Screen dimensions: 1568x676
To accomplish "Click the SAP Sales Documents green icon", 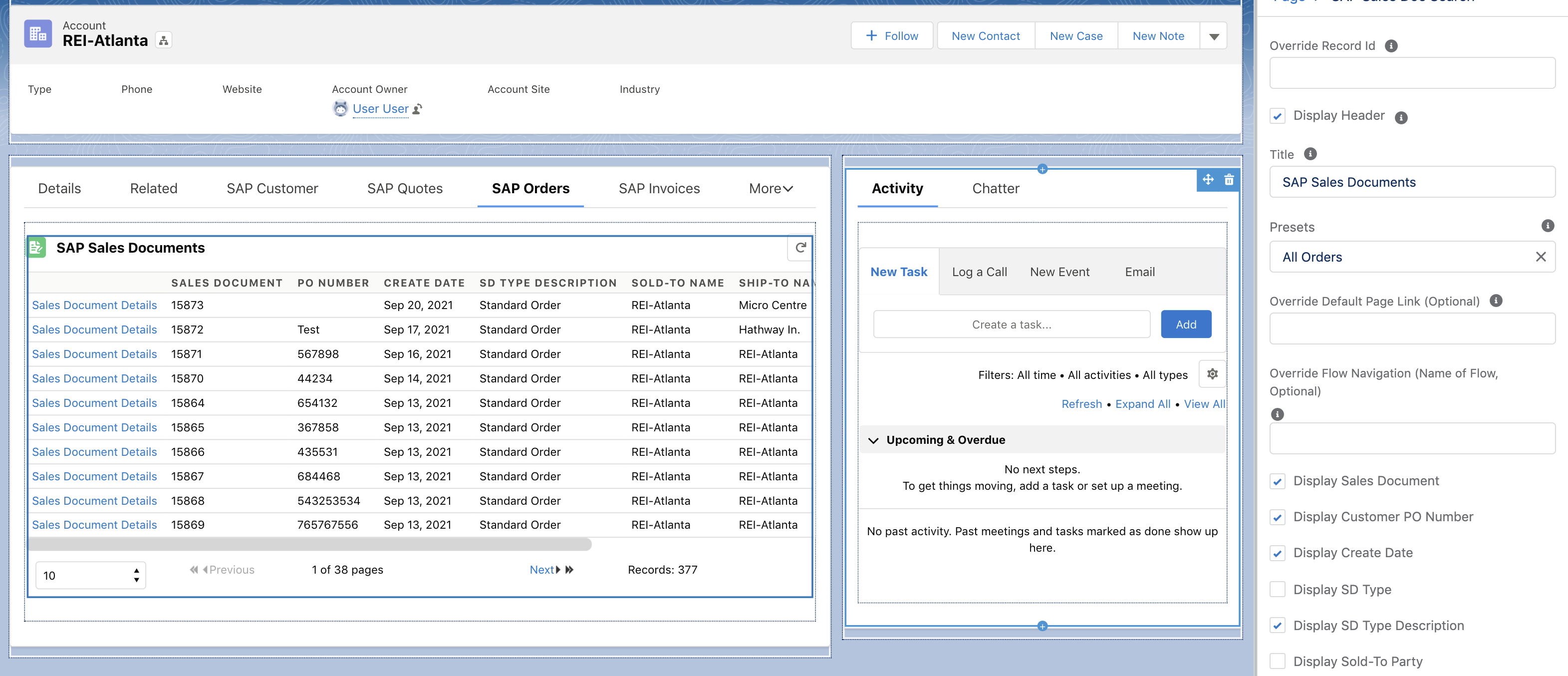I will (36, 247).
